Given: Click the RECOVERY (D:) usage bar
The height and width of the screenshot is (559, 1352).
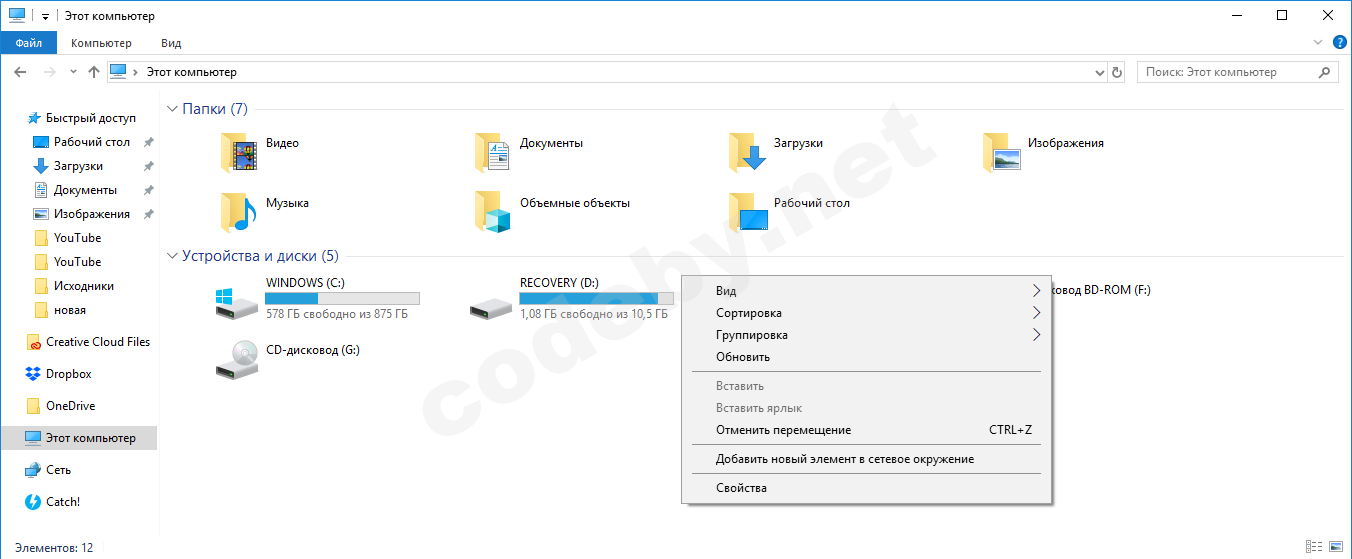Looking at the screenshot, I should [597, 298].
